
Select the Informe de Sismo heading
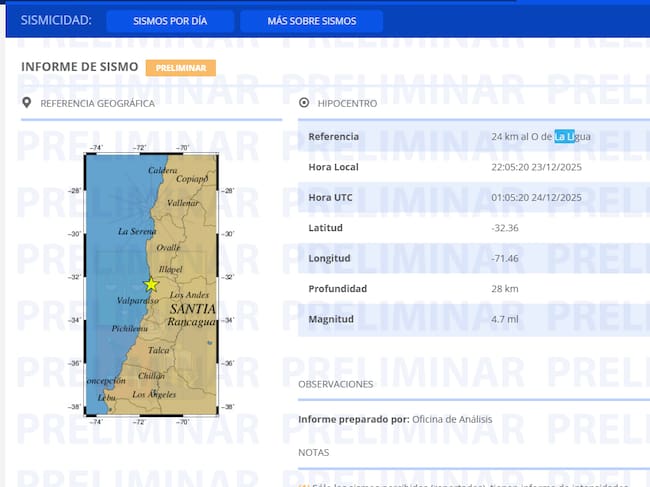point(80,67)
